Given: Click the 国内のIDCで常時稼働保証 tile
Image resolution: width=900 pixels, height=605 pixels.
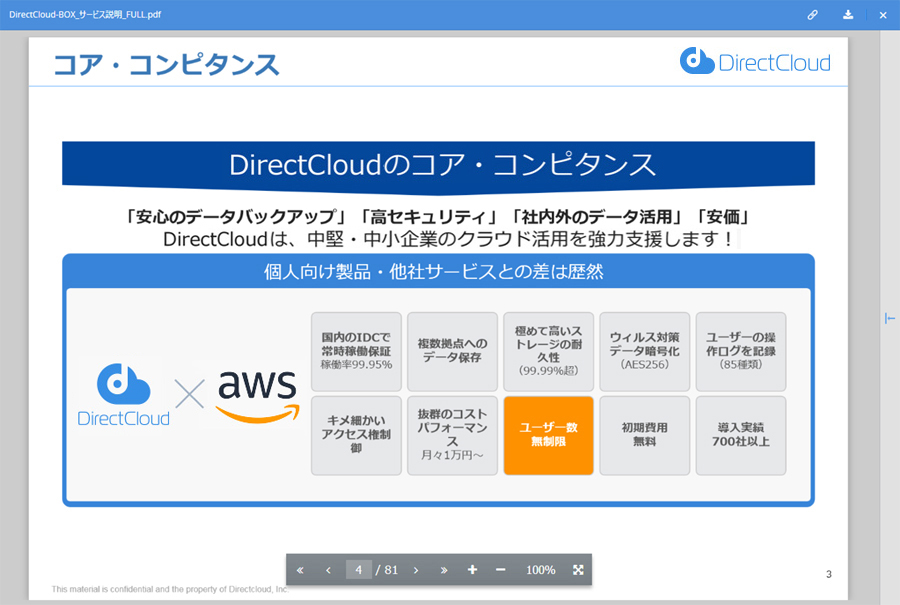Looking at the screenshot, I should [356, 351].
